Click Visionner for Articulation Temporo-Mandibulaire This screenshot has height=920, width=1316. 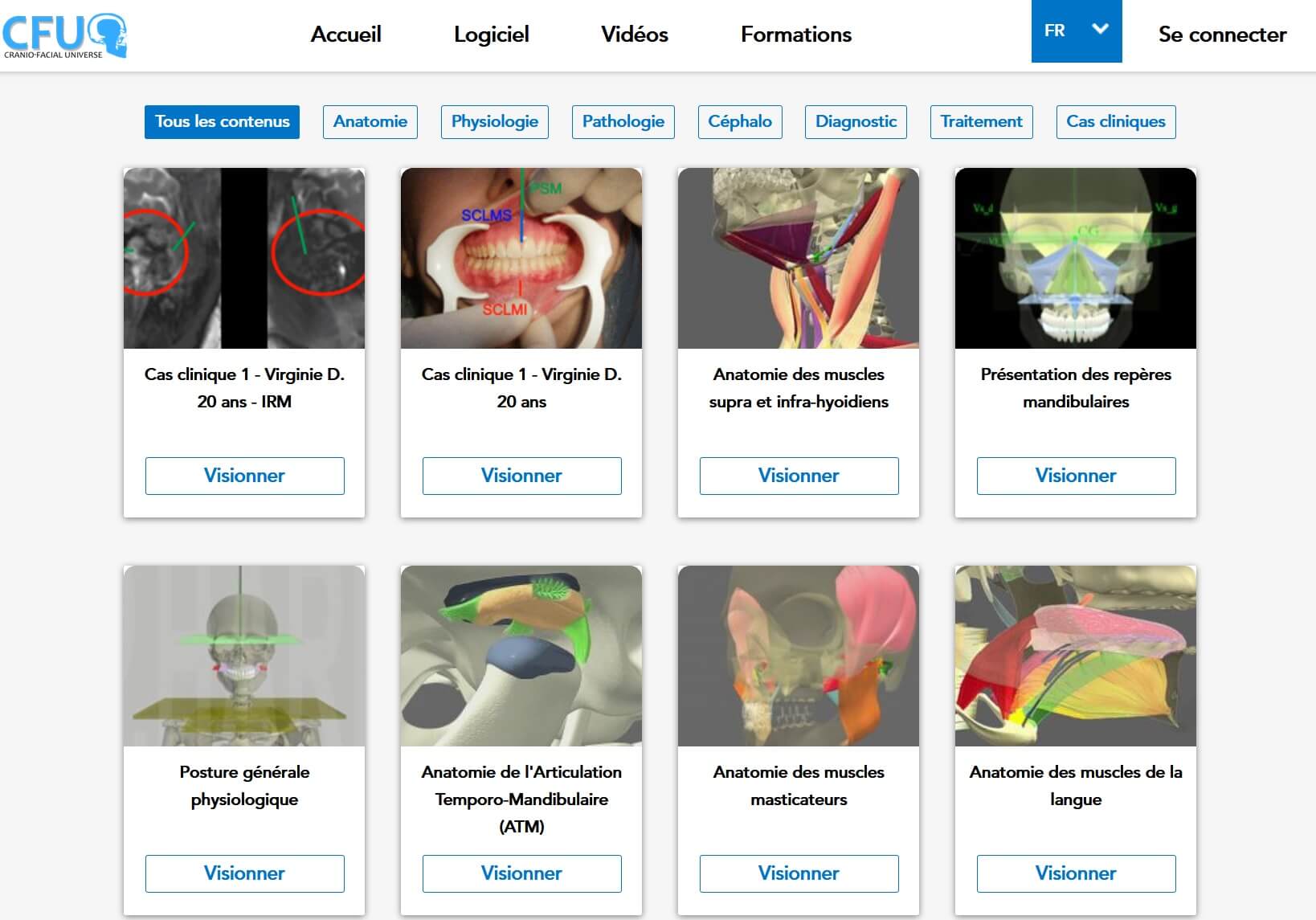point(521,873)
